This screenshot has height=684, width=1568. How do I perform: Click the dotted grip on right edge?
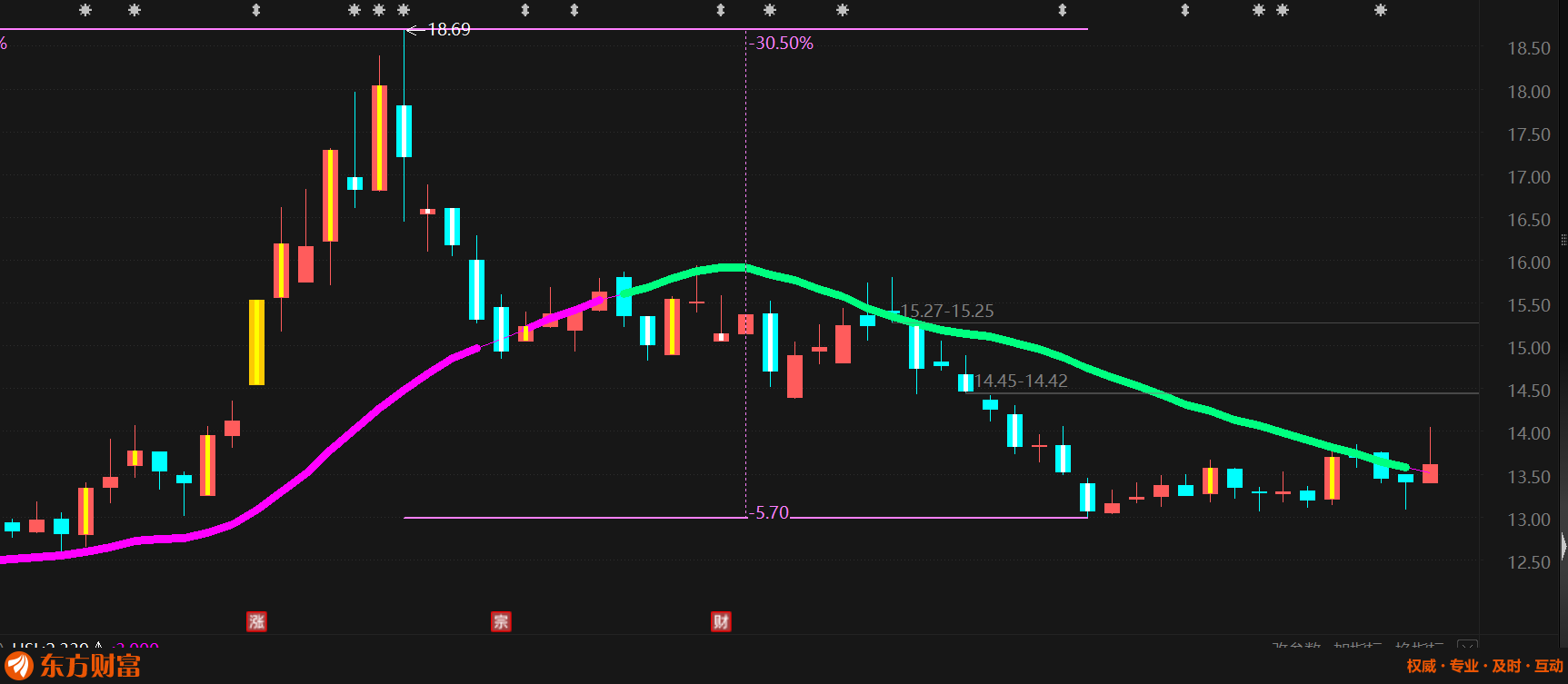coord(1563,240)
